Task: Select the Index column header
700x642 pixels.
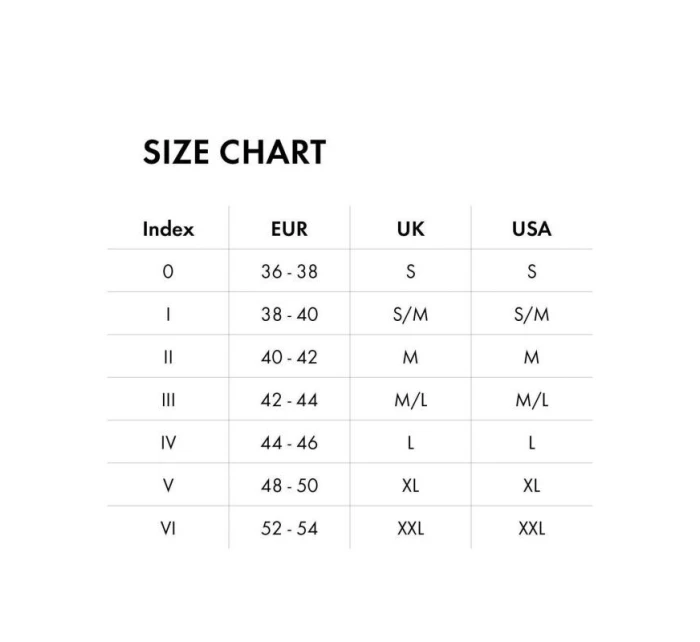Action: (168, 229)
